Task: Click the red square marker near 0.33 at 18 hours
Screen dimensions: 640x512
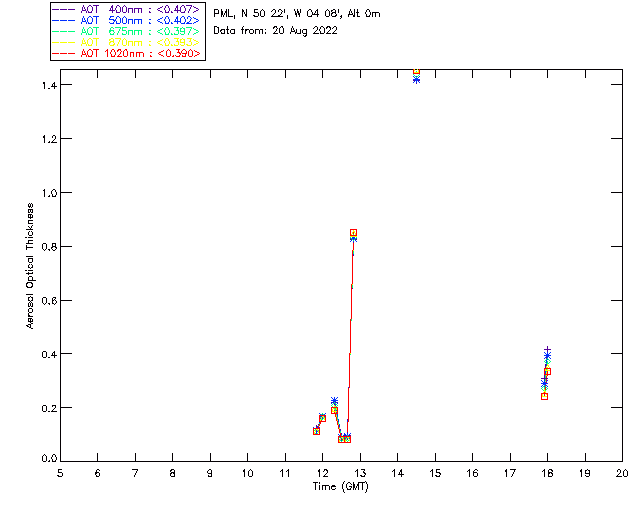Action: tap(548, 372)
